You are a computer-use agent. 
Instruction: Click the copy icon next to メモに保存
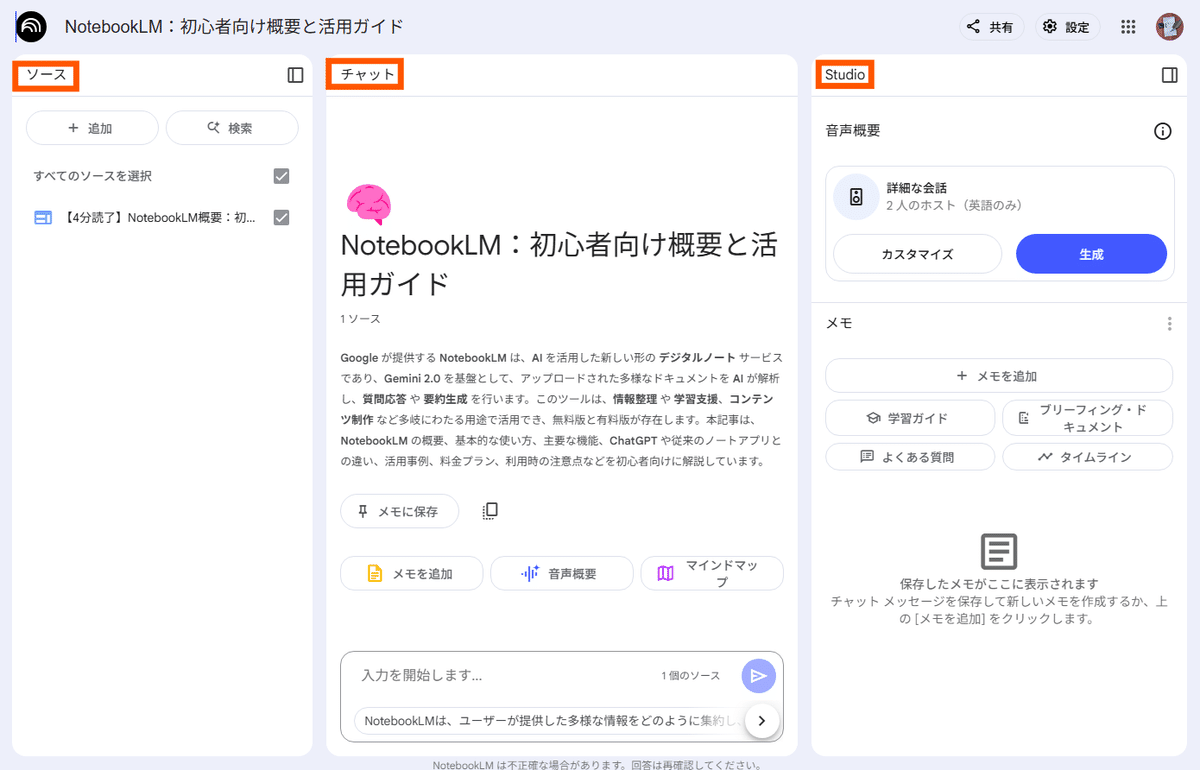click(489, 510)
